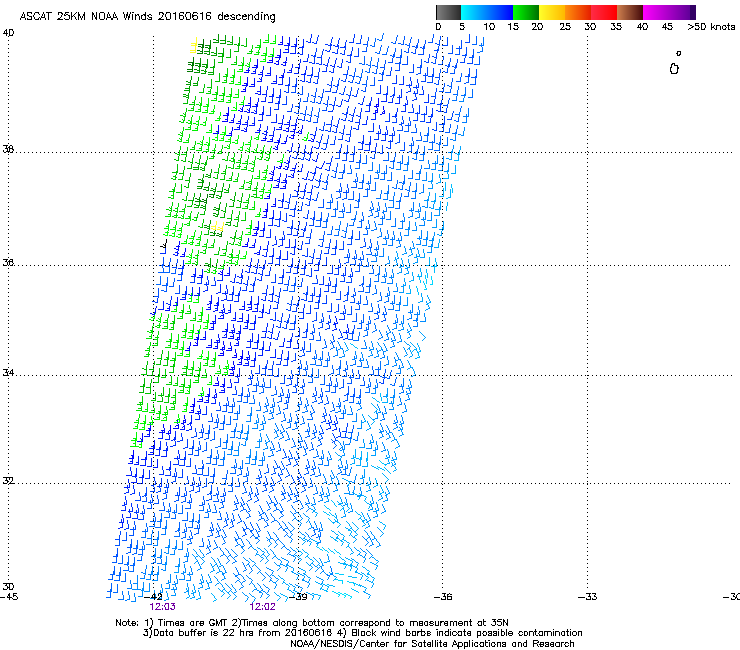Click the purple '12:02' swath time label

tap(262, 607)
